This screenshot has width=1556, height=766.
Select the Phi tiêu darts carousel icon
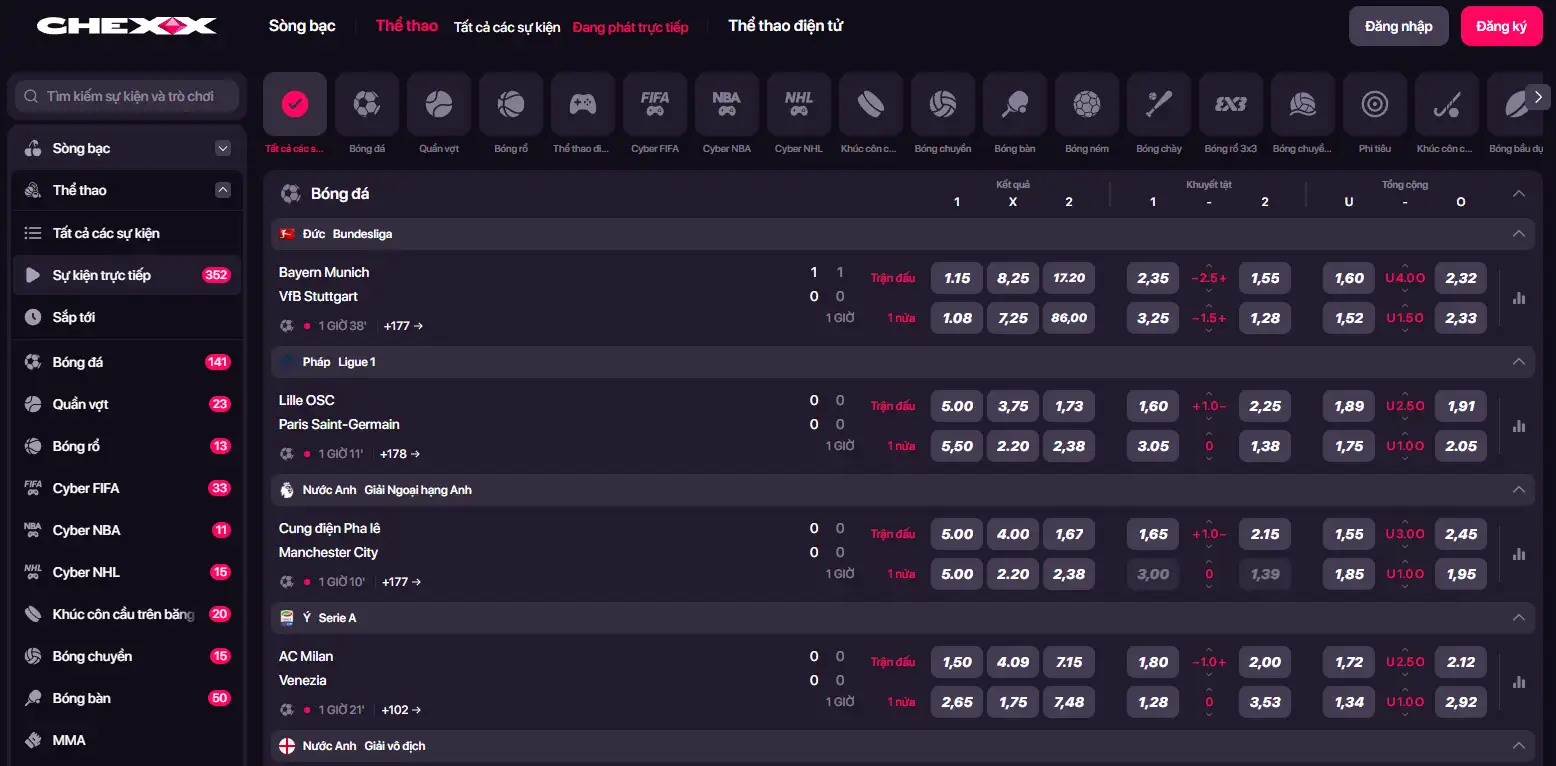1375,104
